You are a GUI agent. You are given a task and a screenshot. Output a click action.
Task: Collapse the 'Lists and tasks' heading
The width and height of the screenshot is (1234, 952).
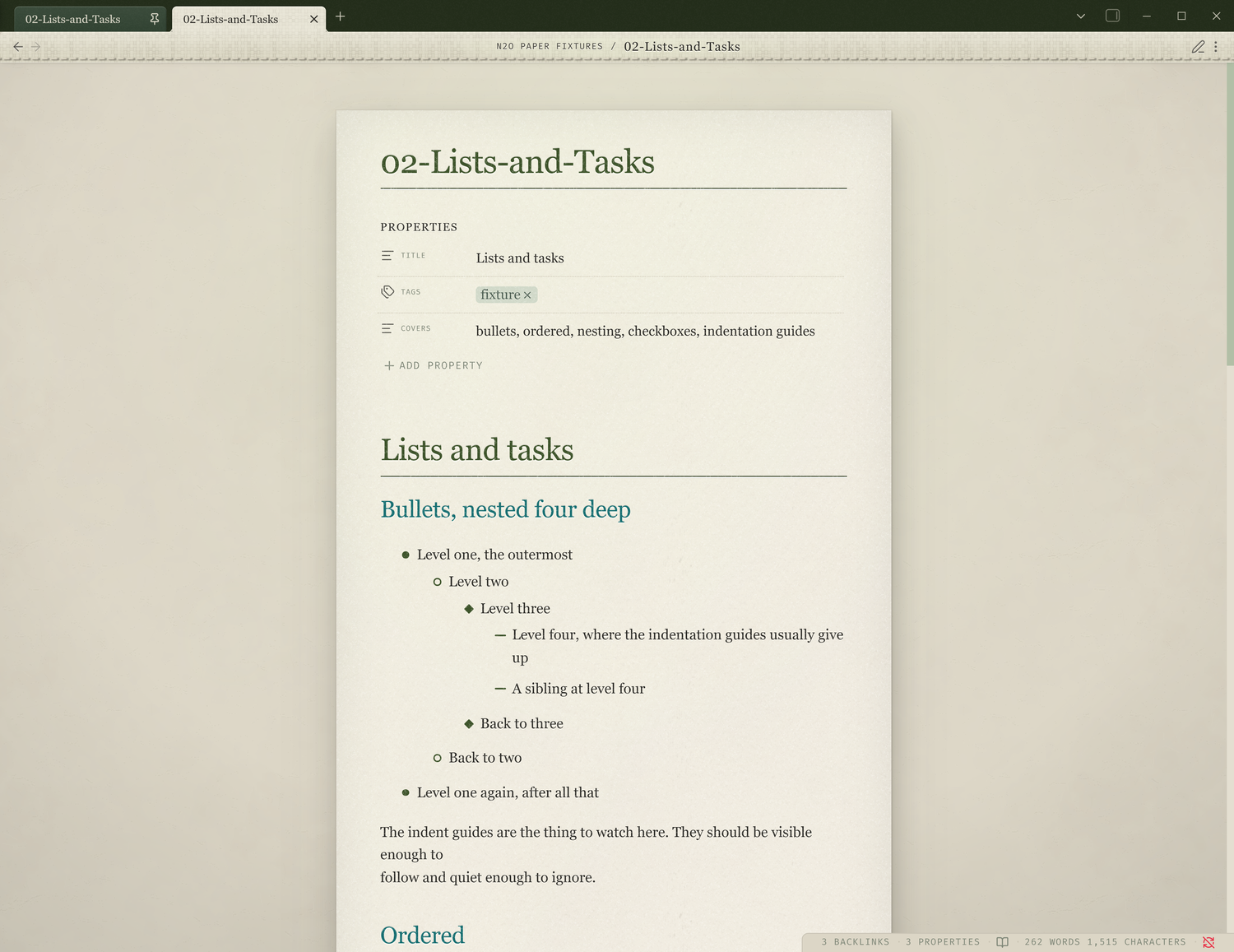(477, 450)
